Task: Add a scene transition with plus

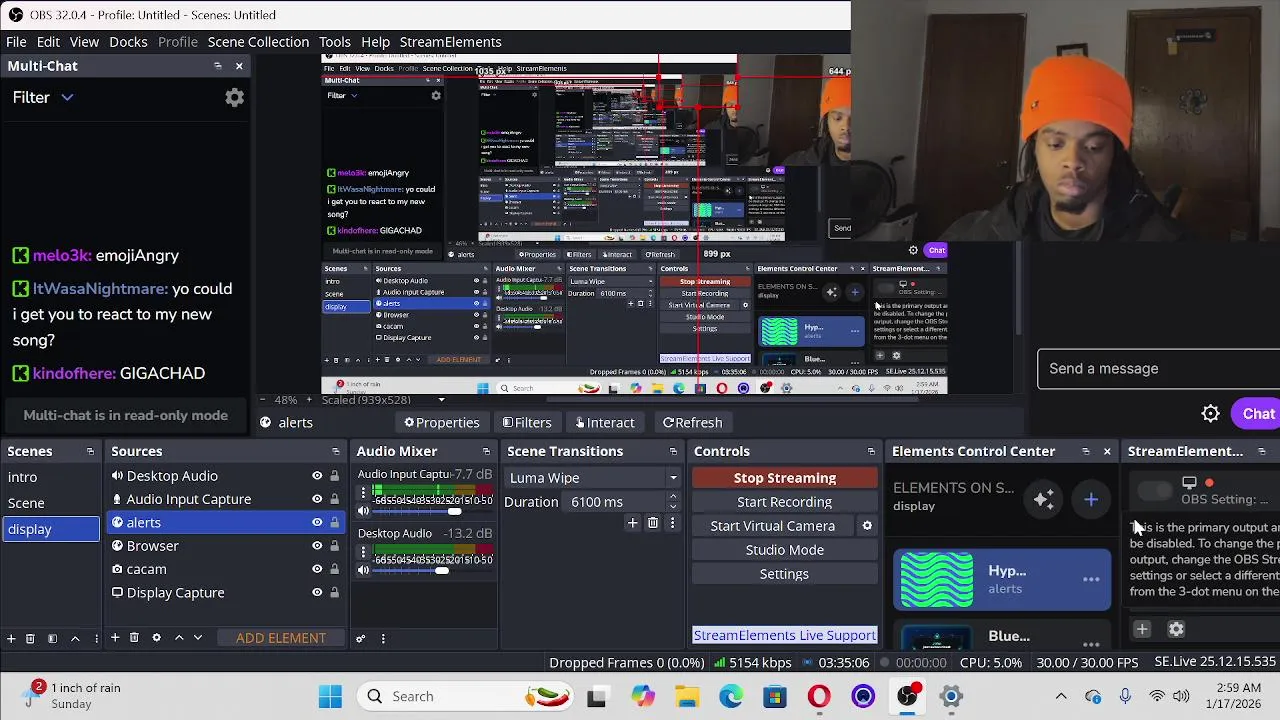Action: pyautogui.click(x=632, y=523)
